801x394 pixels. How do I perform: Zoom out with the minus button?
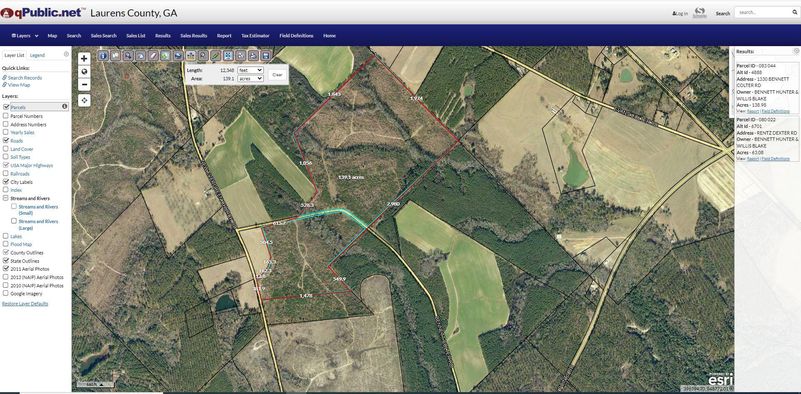[84, 85]
